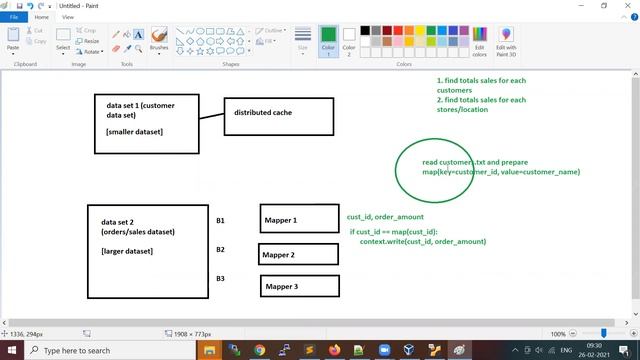The height and width of the screenshot is (360, 640).
Task: Click the vertical scrollbar down arrow
Action: click(636, 314)
